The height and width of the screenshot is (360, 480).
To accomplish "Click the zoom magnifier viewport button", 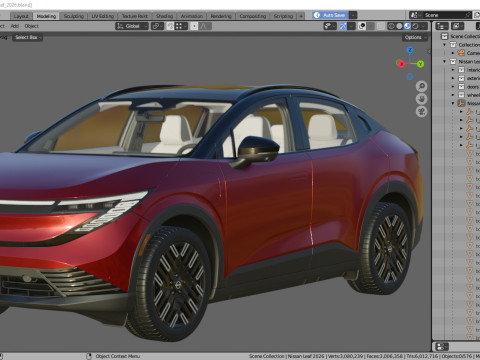I will 422,86.
